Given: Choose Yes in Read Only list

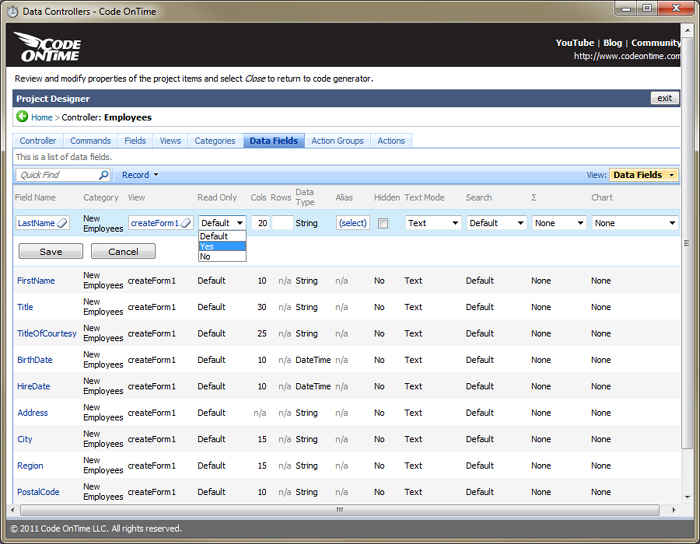Looking at the screenshot, I should [222, 246].
